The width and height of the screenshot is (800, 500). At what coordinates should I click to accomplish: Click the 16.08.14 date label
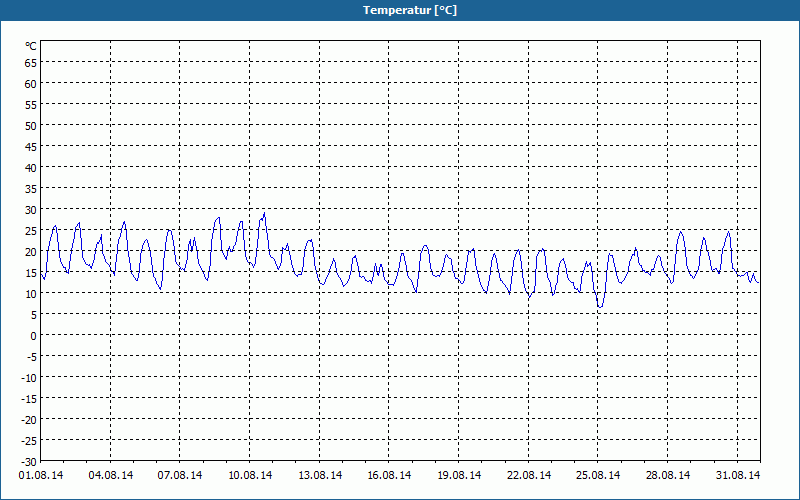coord(389,475)
